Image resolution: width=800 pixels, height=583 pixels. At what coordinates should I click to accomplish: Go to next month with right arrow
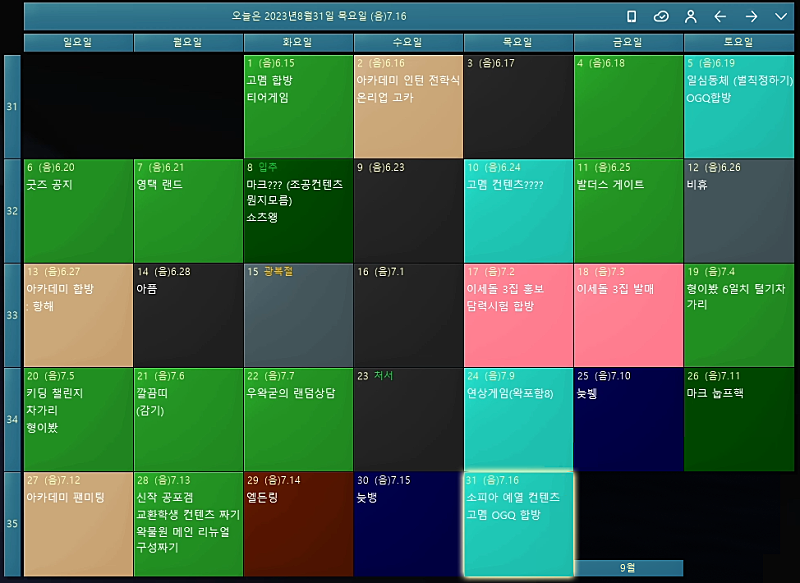pos(750,16)
